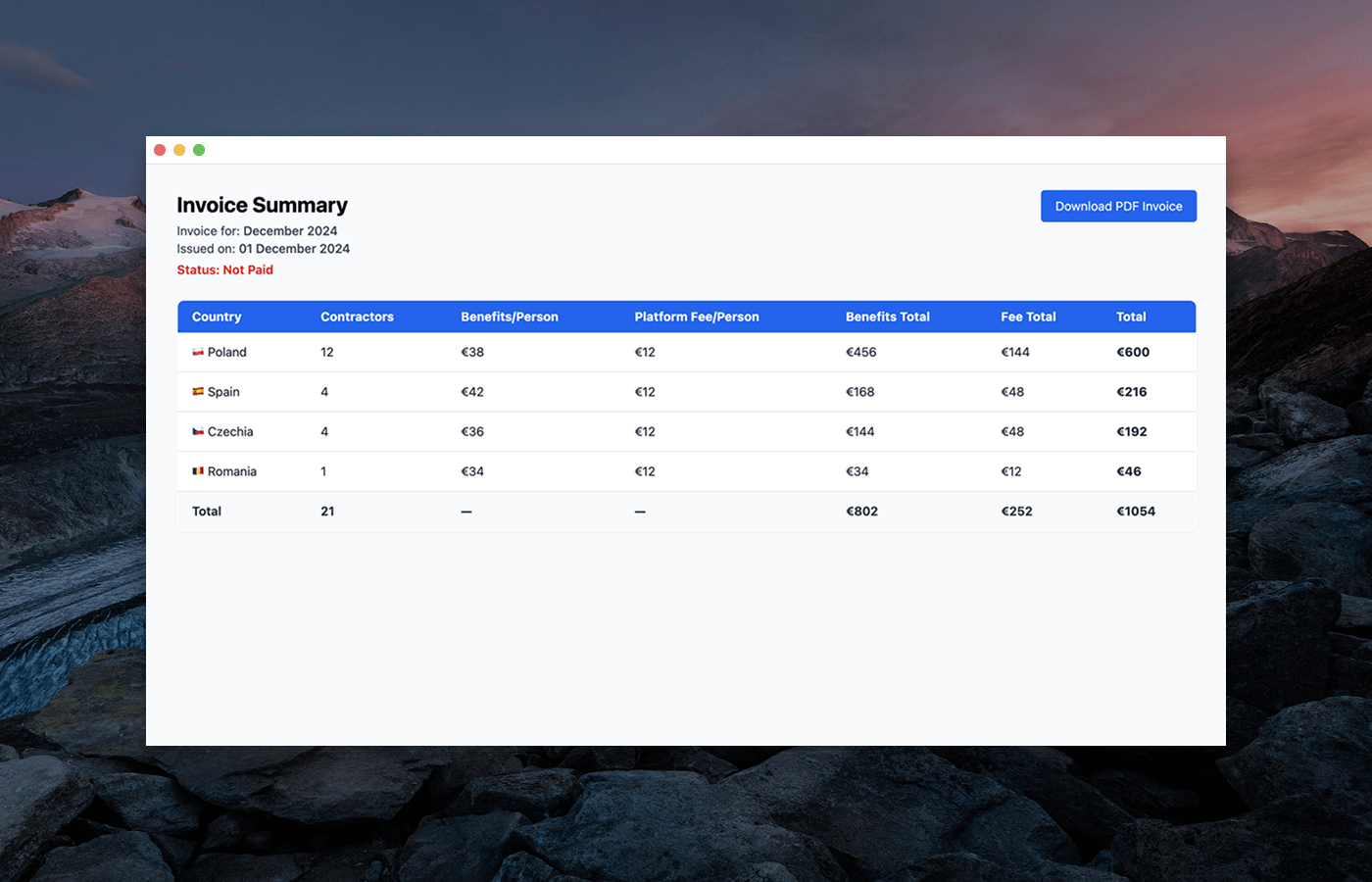Click the Romania flag icon

[198, 471]
